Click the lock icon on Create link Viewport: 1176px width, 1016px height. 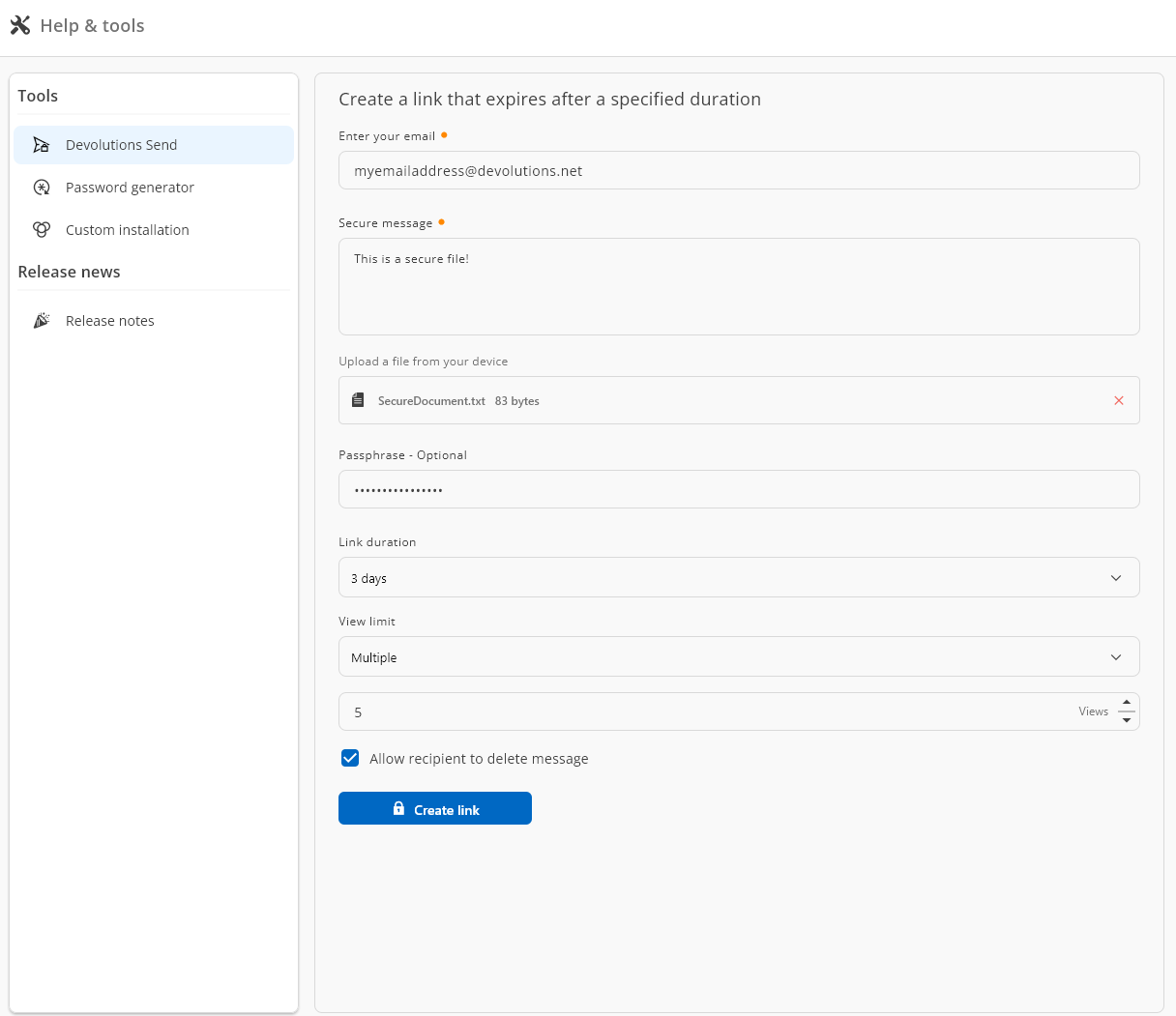pyautogui.click(x=398, y=809)
